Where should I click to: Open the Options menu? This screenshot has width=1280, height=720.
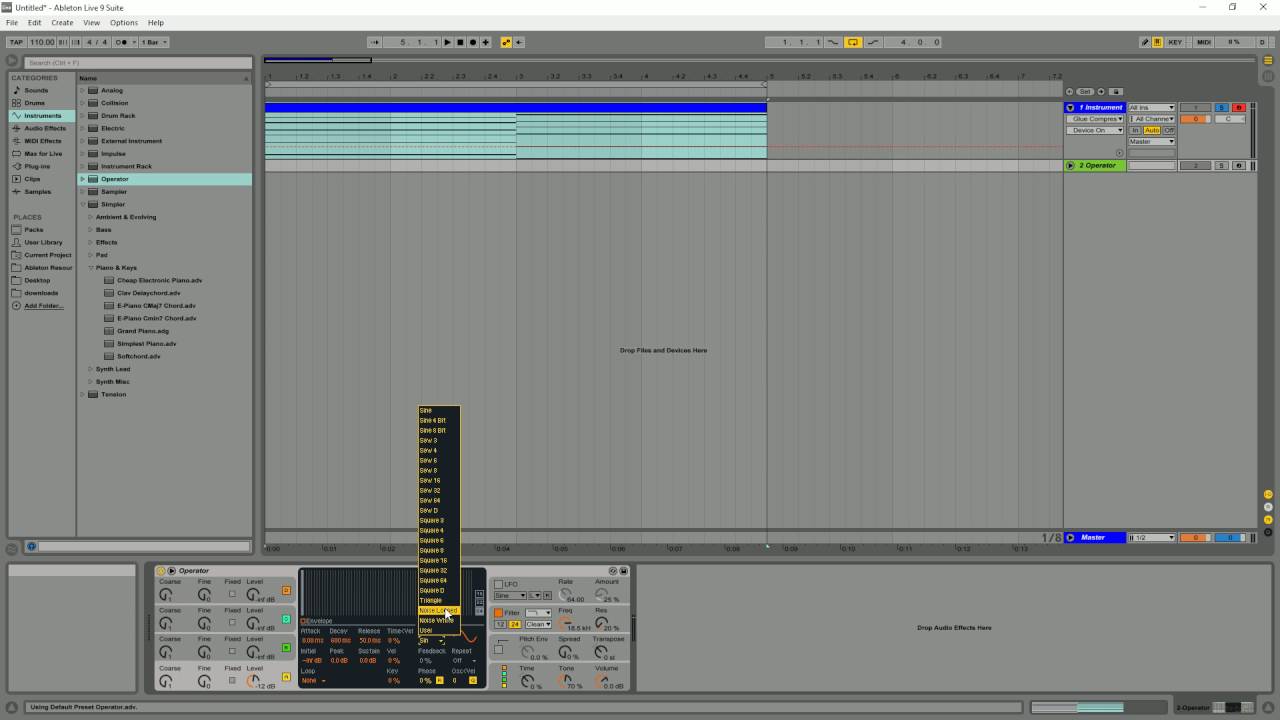tap(124, 22)
